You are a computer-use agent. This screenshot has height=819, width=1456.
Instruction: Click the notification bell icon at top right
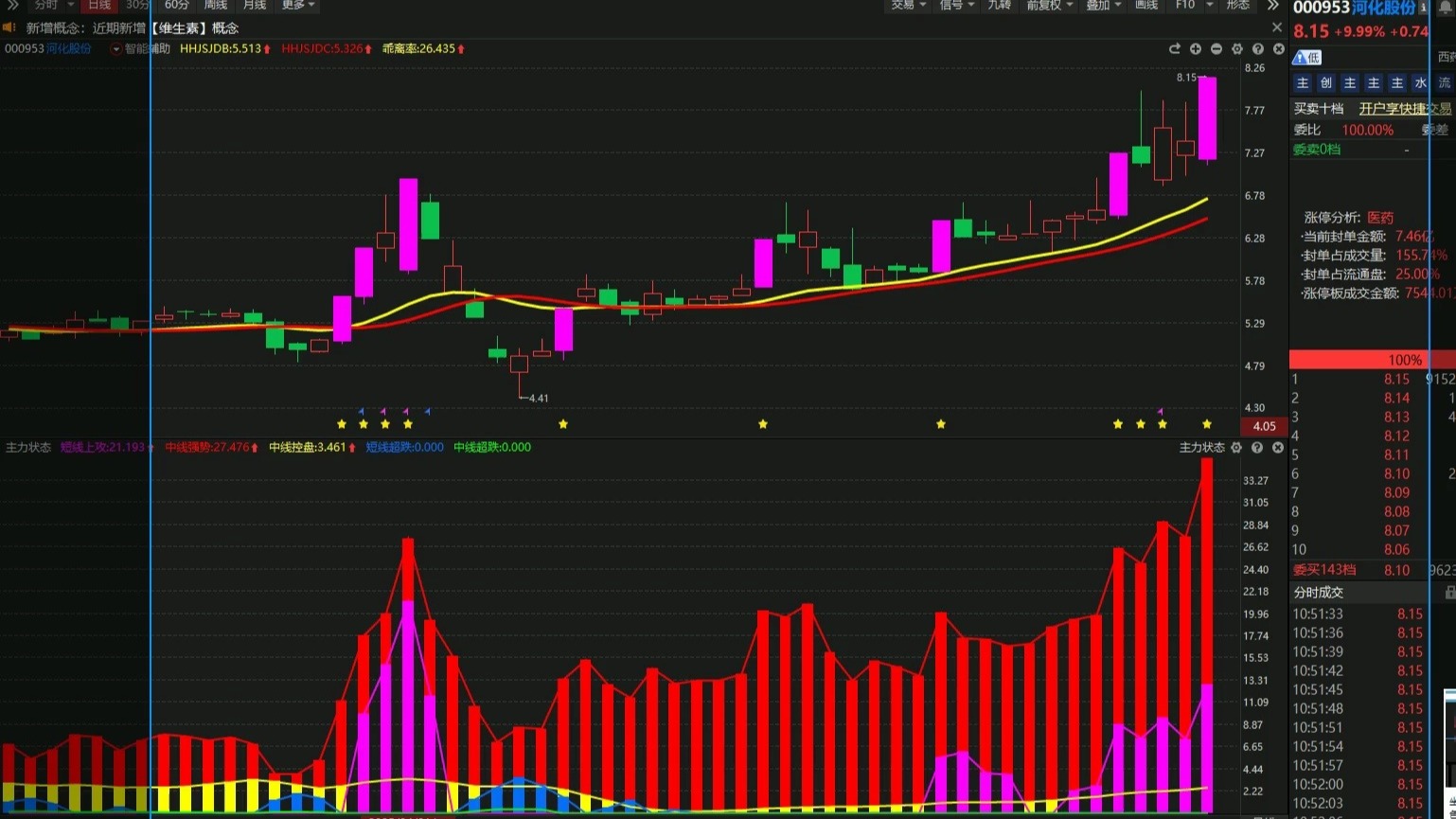point(1446,8)
